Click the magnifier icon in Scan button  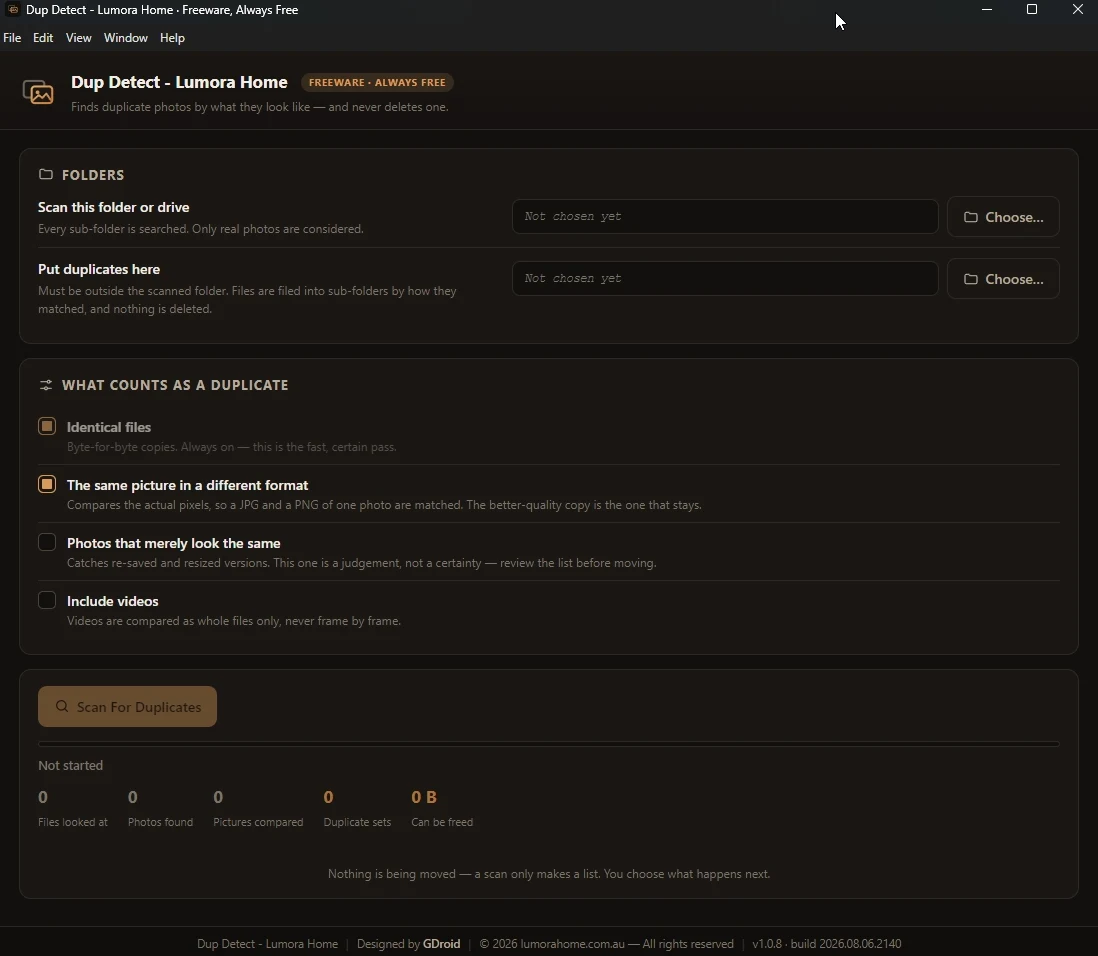[x=62, y=706]
